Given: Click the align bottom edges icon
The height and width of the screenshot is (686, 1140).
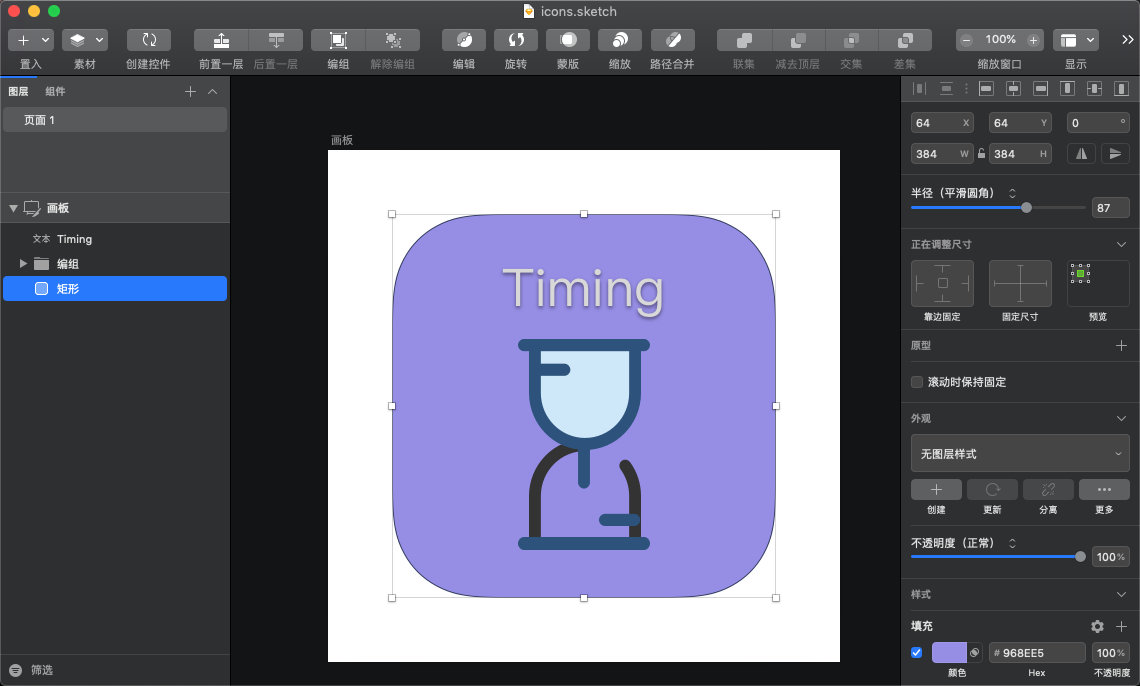Looking at the screenshot, I should (x=1121, y=89).
